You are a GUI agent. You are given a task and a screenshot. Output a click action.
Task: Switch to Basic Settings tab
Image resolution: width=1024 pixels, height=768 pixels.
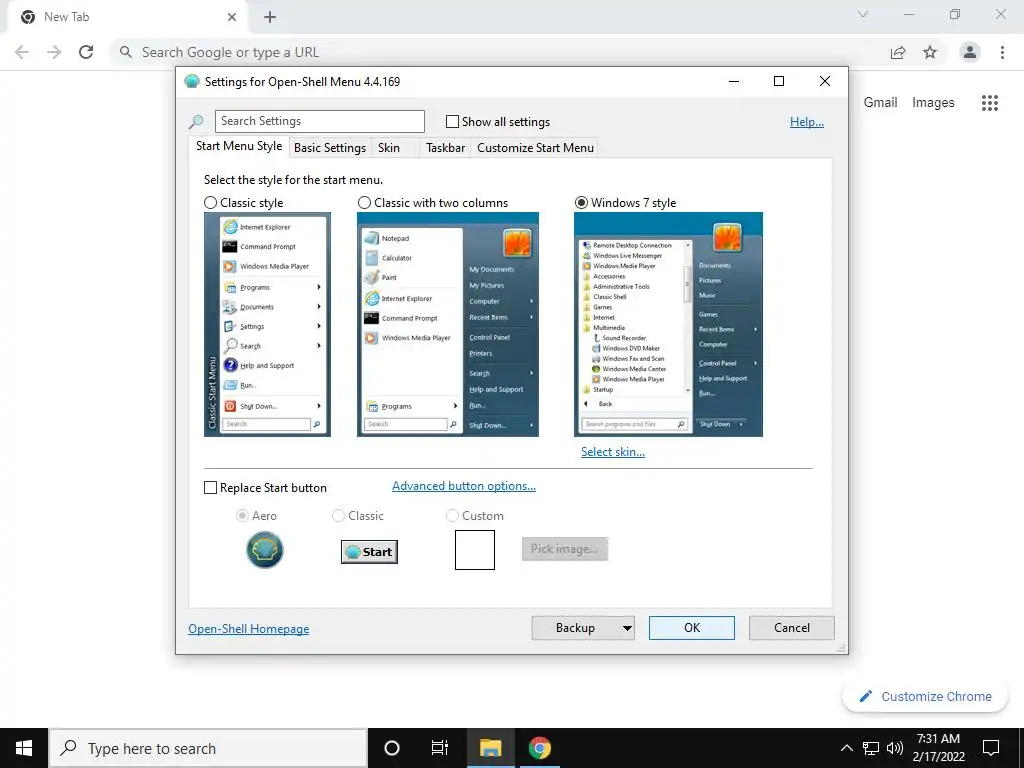[330, 148]
